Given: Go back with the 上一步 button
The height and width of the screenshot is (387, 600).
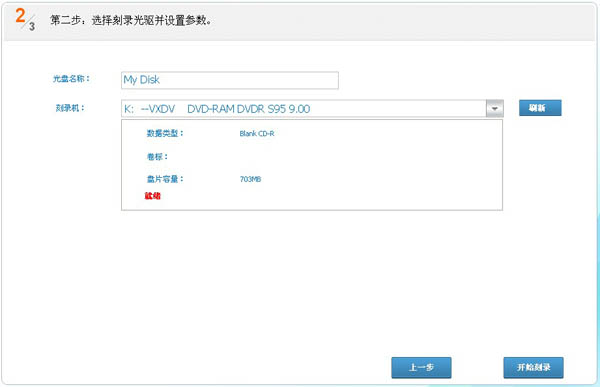Looking at the screenshot, I should point(421,367).
